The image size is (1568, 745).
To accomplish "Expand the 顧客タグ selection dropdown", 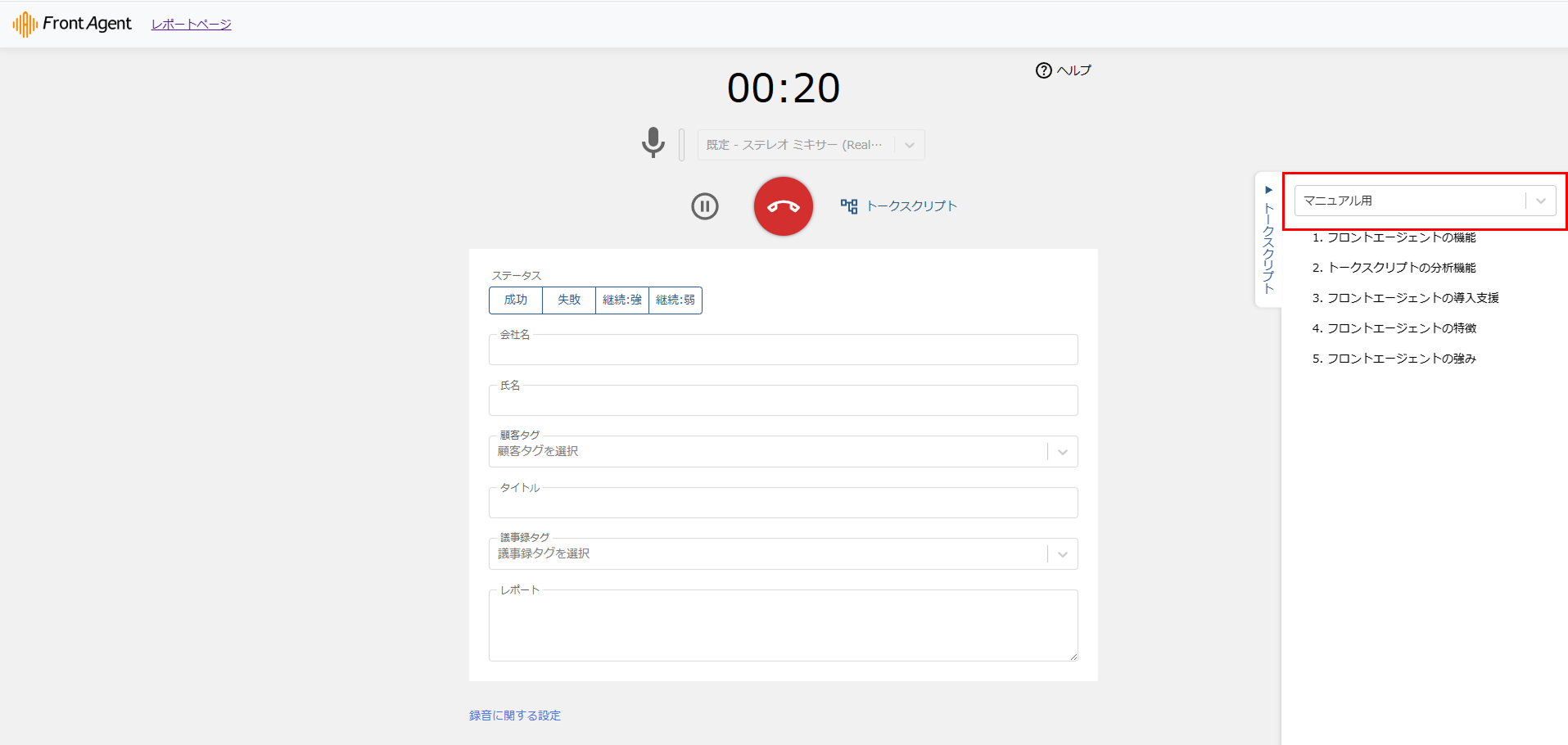I will point(1062,452).
